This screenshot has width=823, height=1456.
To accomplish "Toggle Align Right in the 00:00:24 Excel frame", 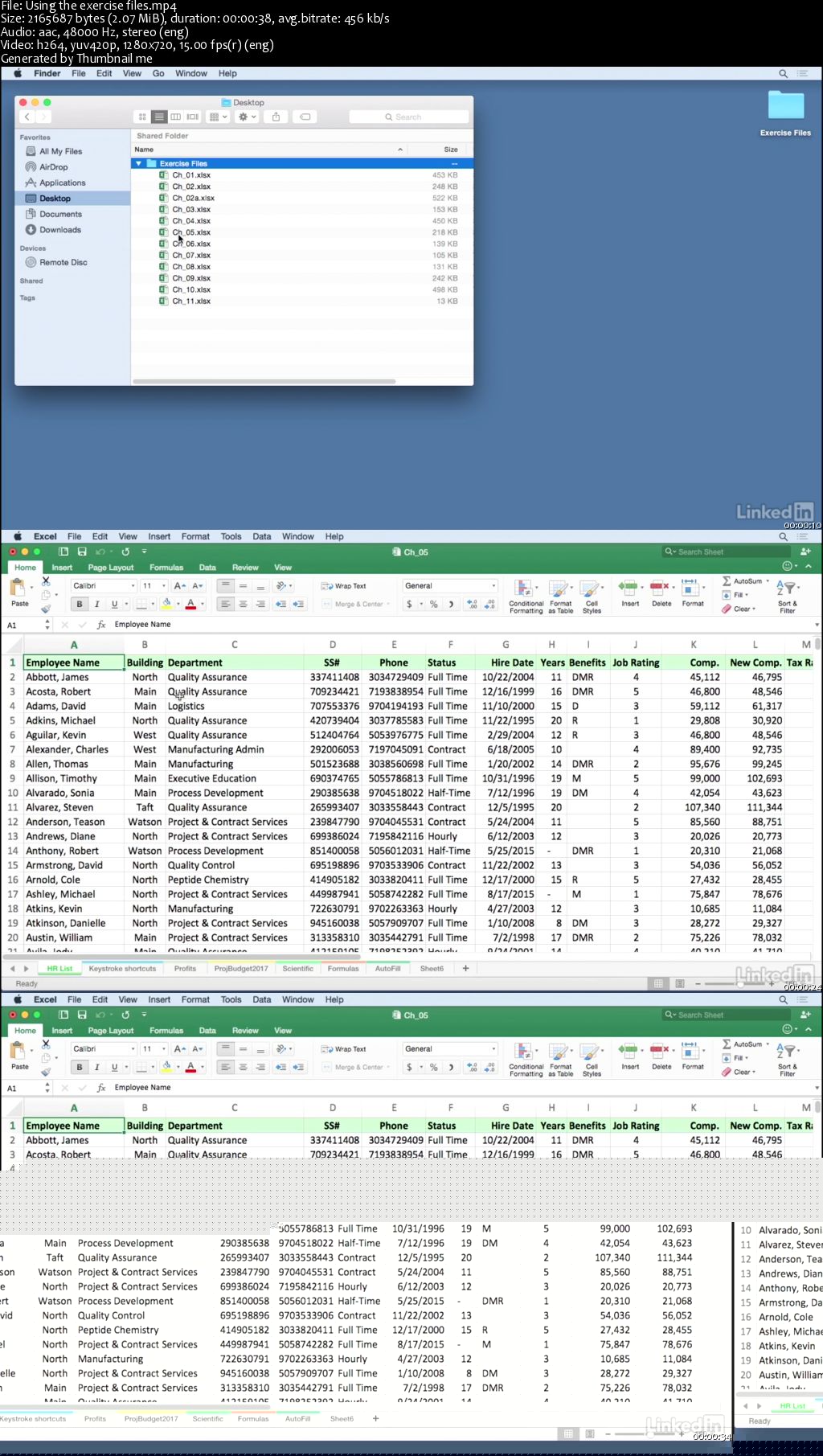I will pos(260,604).
